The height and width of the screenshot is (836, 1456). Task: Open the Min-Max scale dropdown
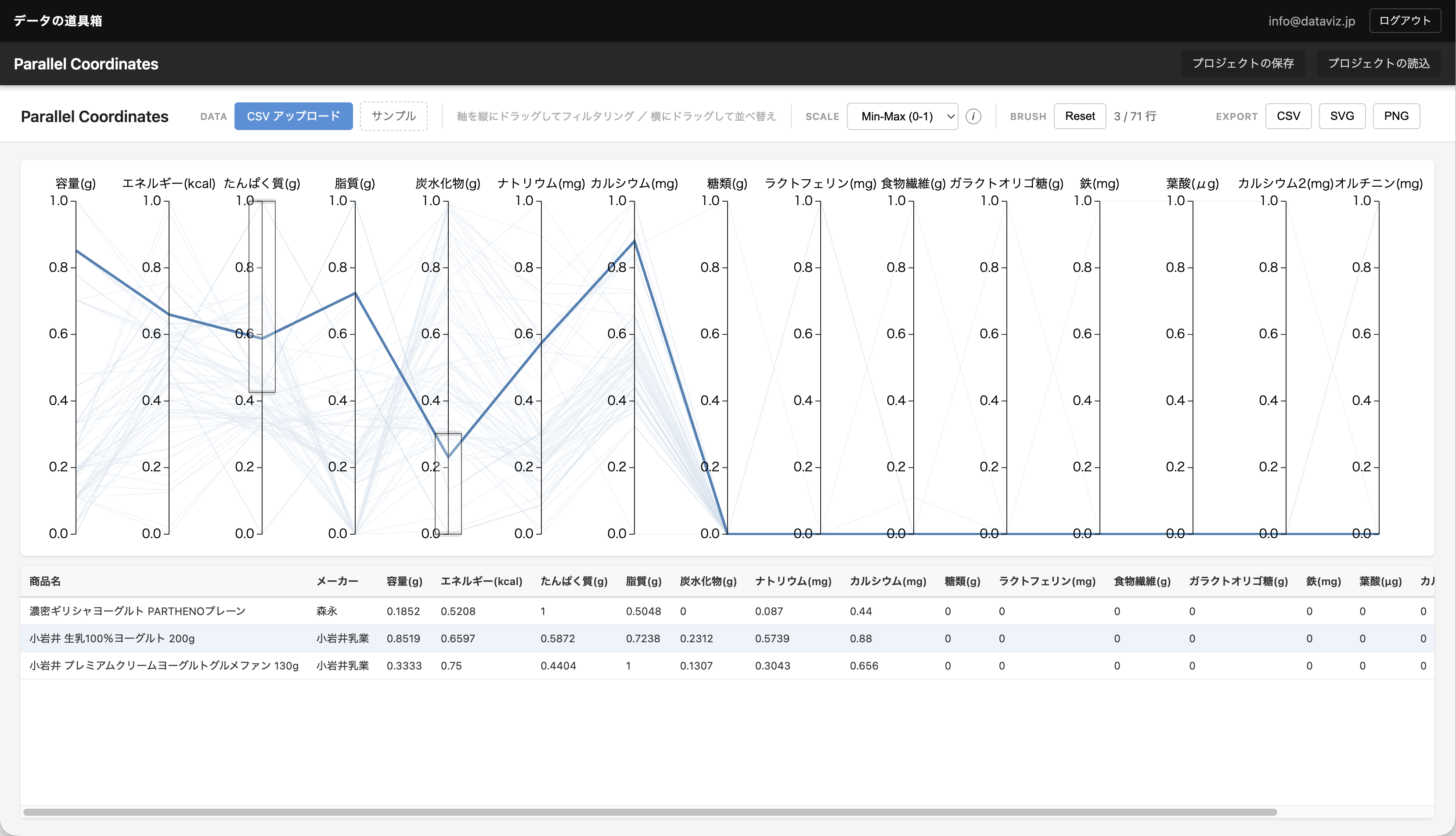tap(901, 116)
